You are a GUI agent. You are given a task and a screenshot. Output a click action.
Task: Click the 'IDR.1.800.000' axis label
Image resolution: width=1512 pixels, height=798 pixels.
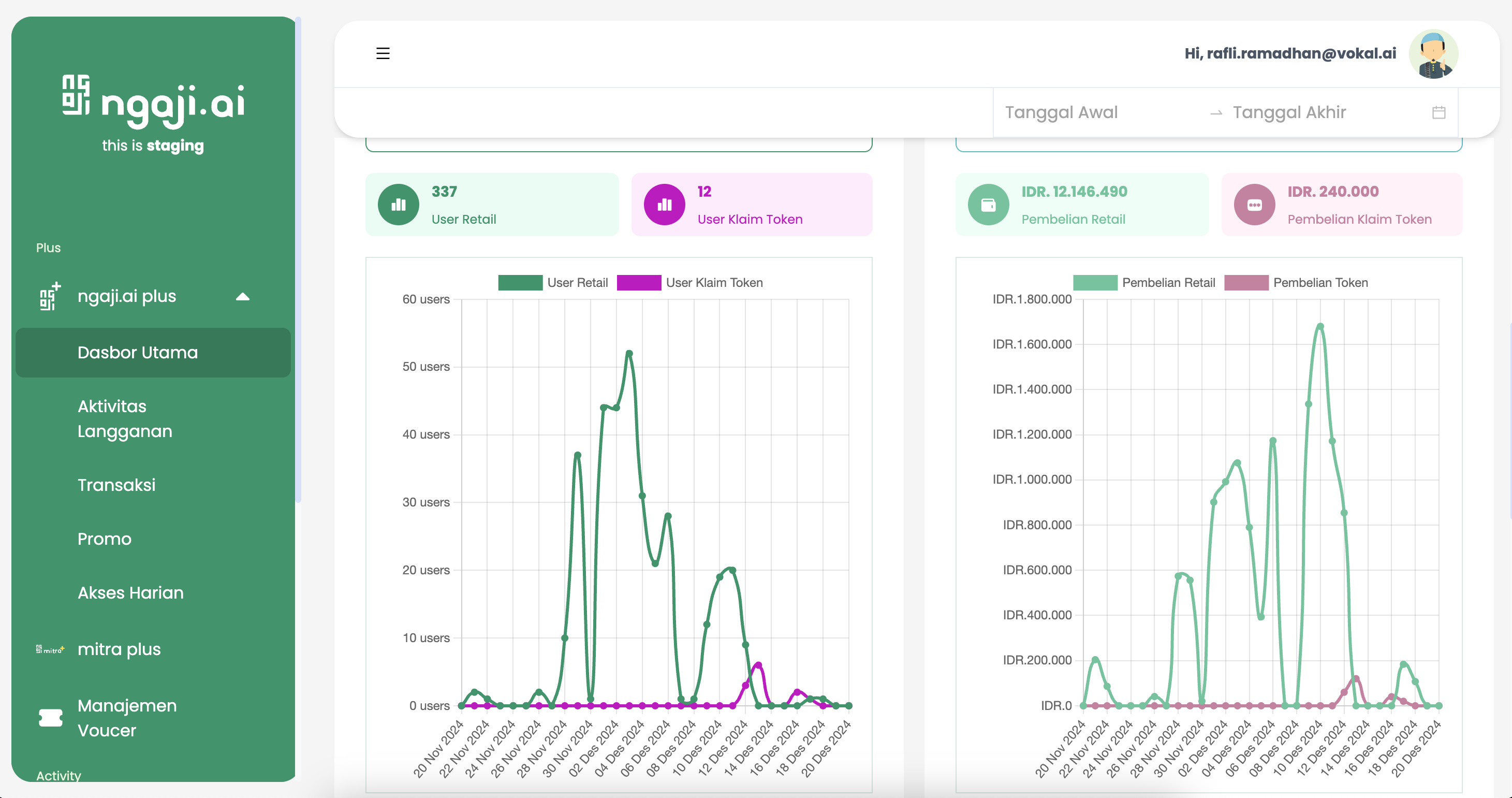(1032, 299)
